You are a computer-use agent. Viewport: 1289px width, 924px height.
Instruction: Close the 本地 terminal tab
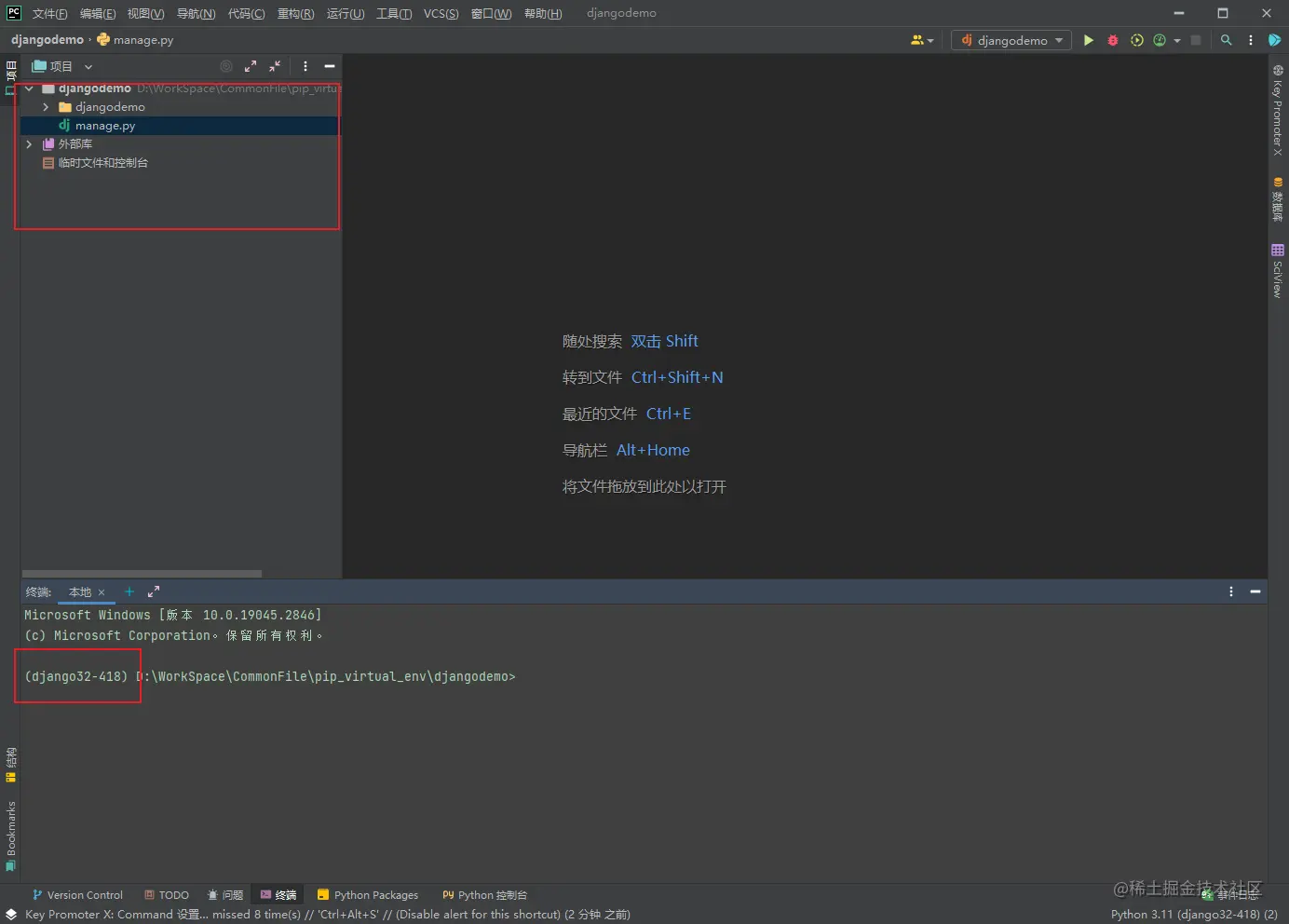pyautogui.click(x=102, y=592)
